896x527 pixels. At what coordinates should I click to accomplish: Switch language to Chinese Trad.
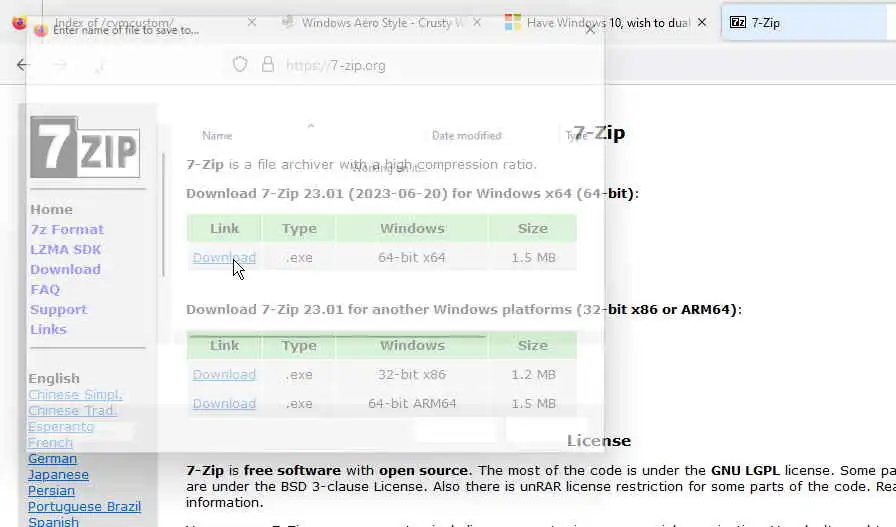(73, 411)
